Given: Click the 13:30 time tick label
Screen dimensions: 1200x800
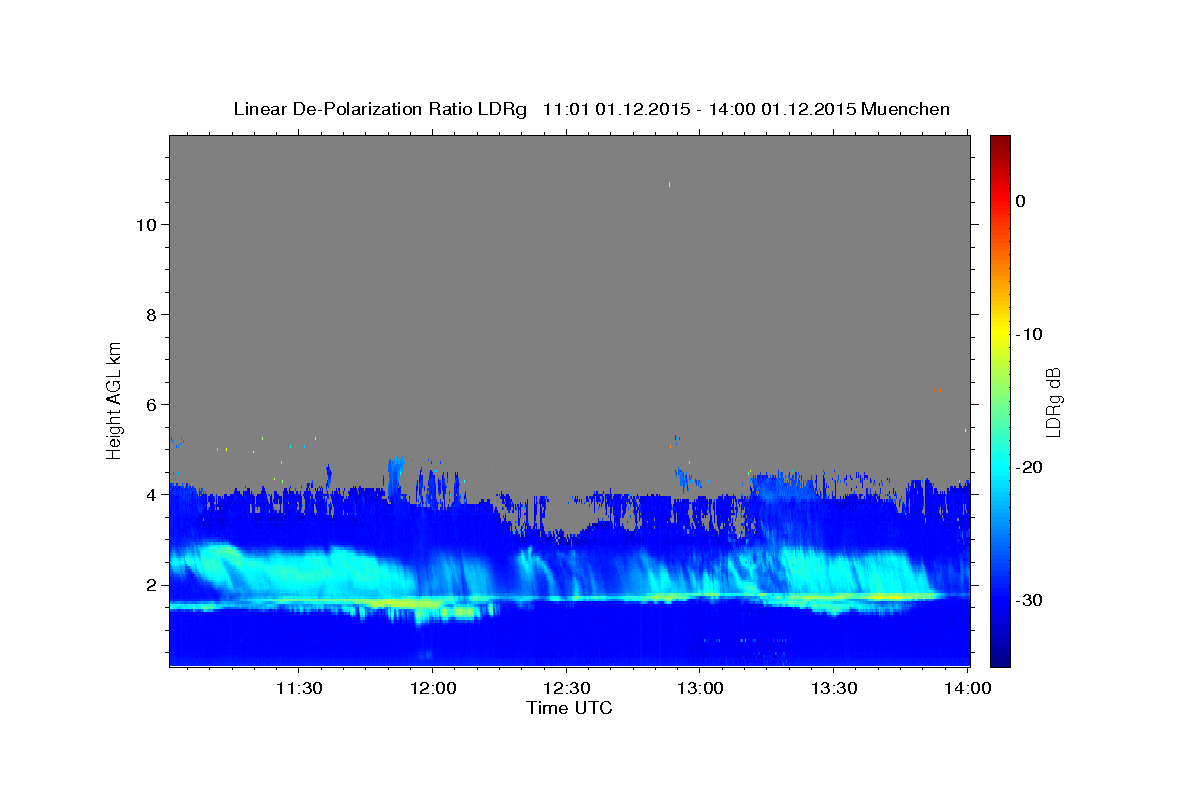Looking at the screenshot, I should (834, 688).
